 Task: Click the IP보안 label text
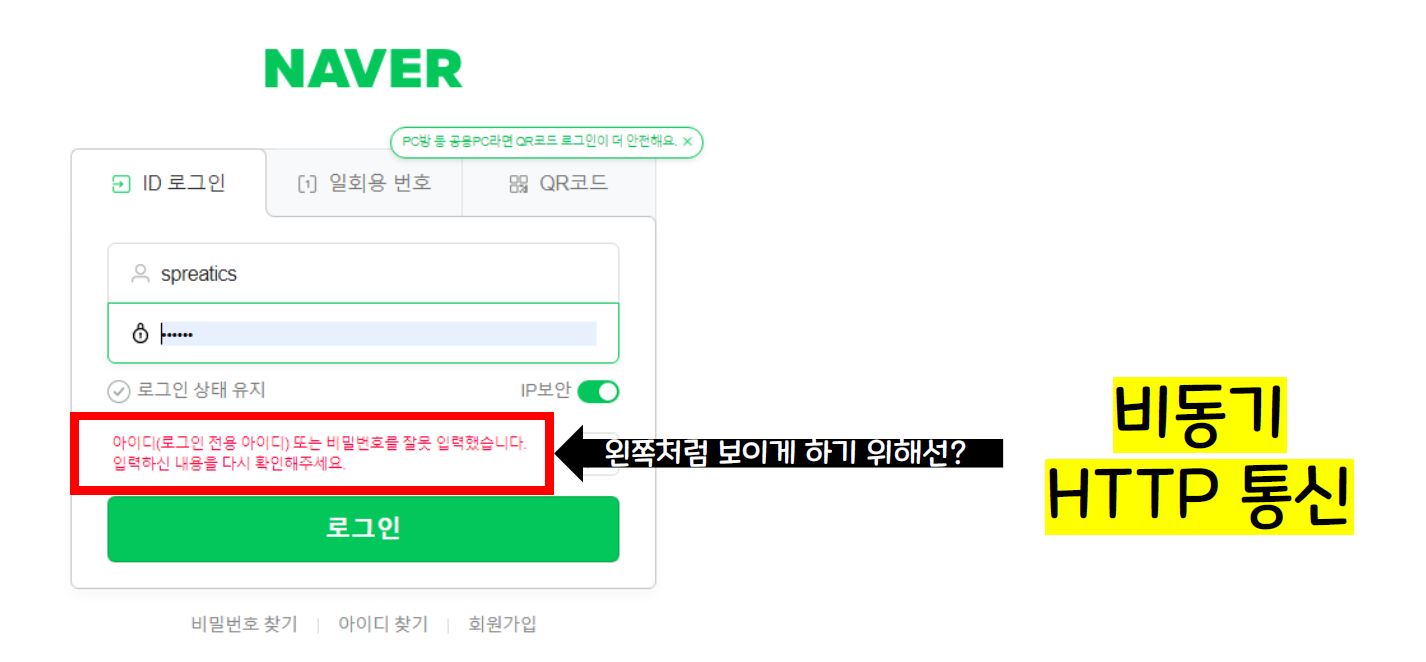546,391
